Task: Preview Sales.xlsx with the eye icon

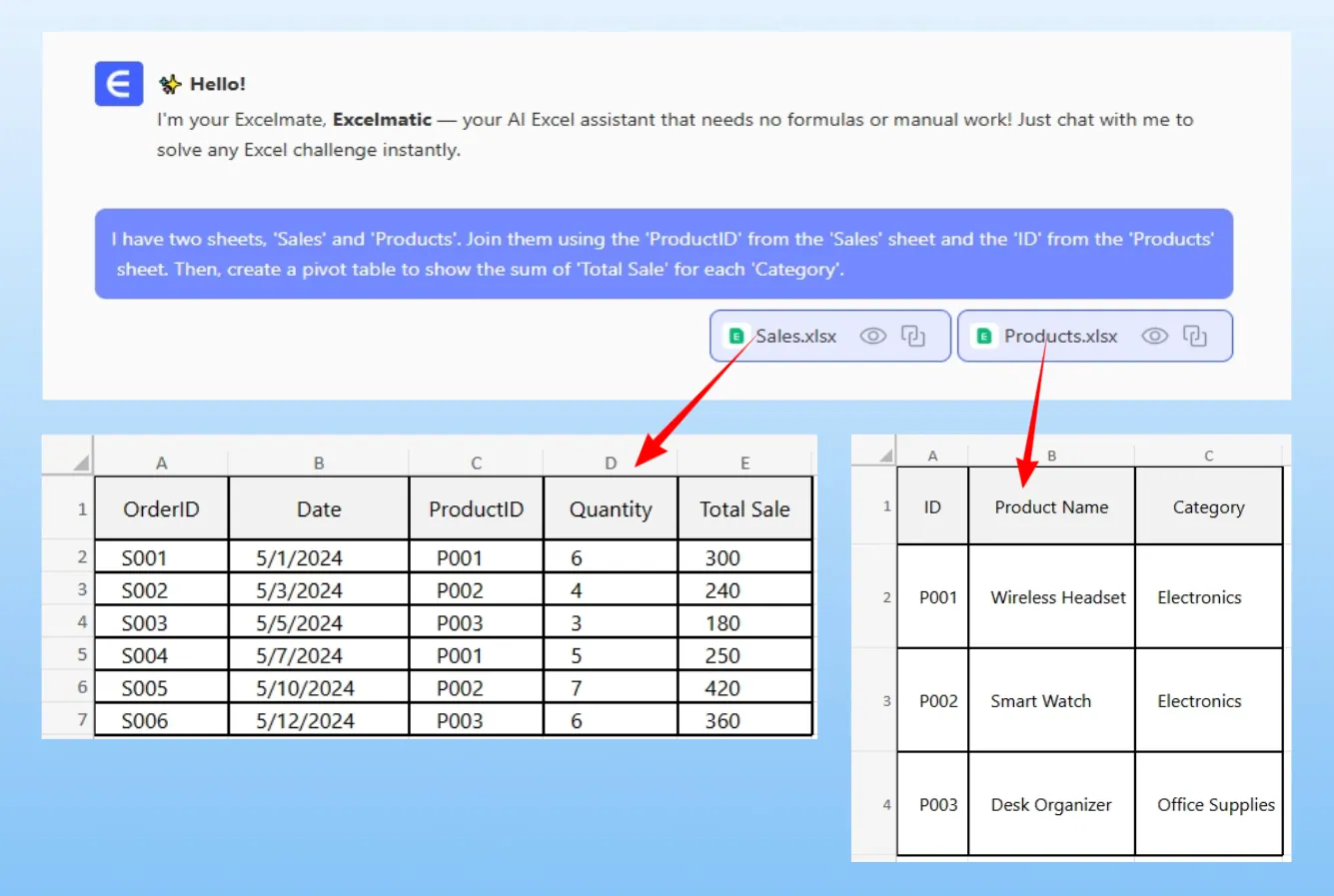Action: click(x=872, y=336)
